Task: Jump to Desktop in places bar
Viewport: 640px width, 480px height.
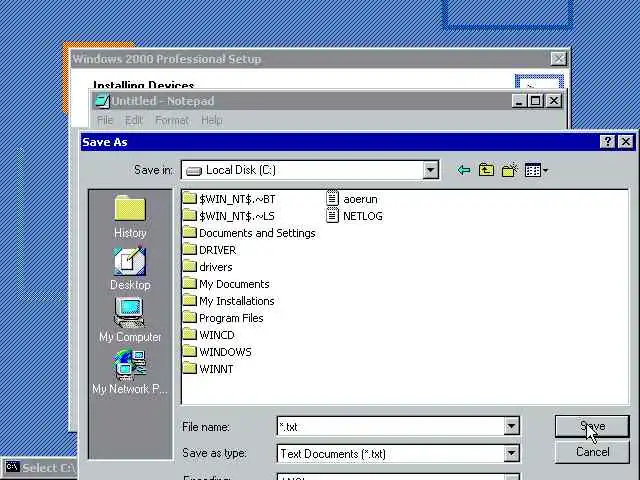Action: pyautogui.click(x=130, y=269)
